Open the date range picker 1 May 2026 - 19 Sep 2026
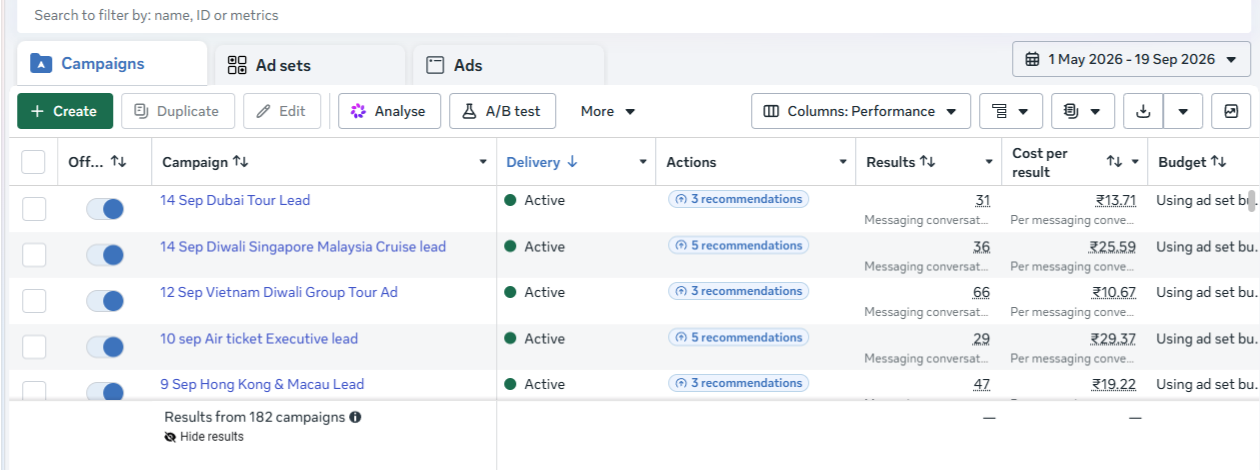Screen dimensions: 1260x470 (x=1131, y=59)
